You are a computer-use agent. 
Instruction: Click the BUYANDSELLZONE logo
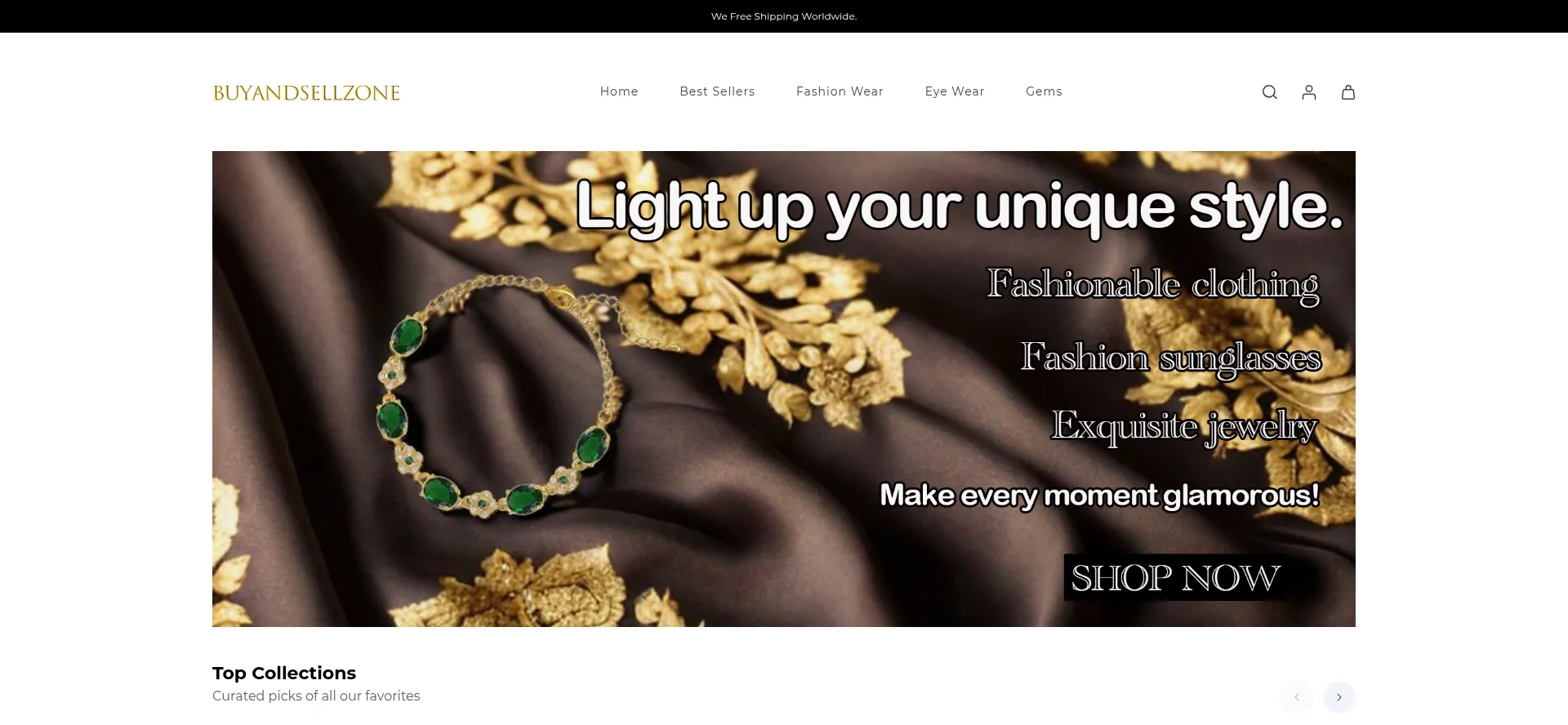(x=306, y=93)
